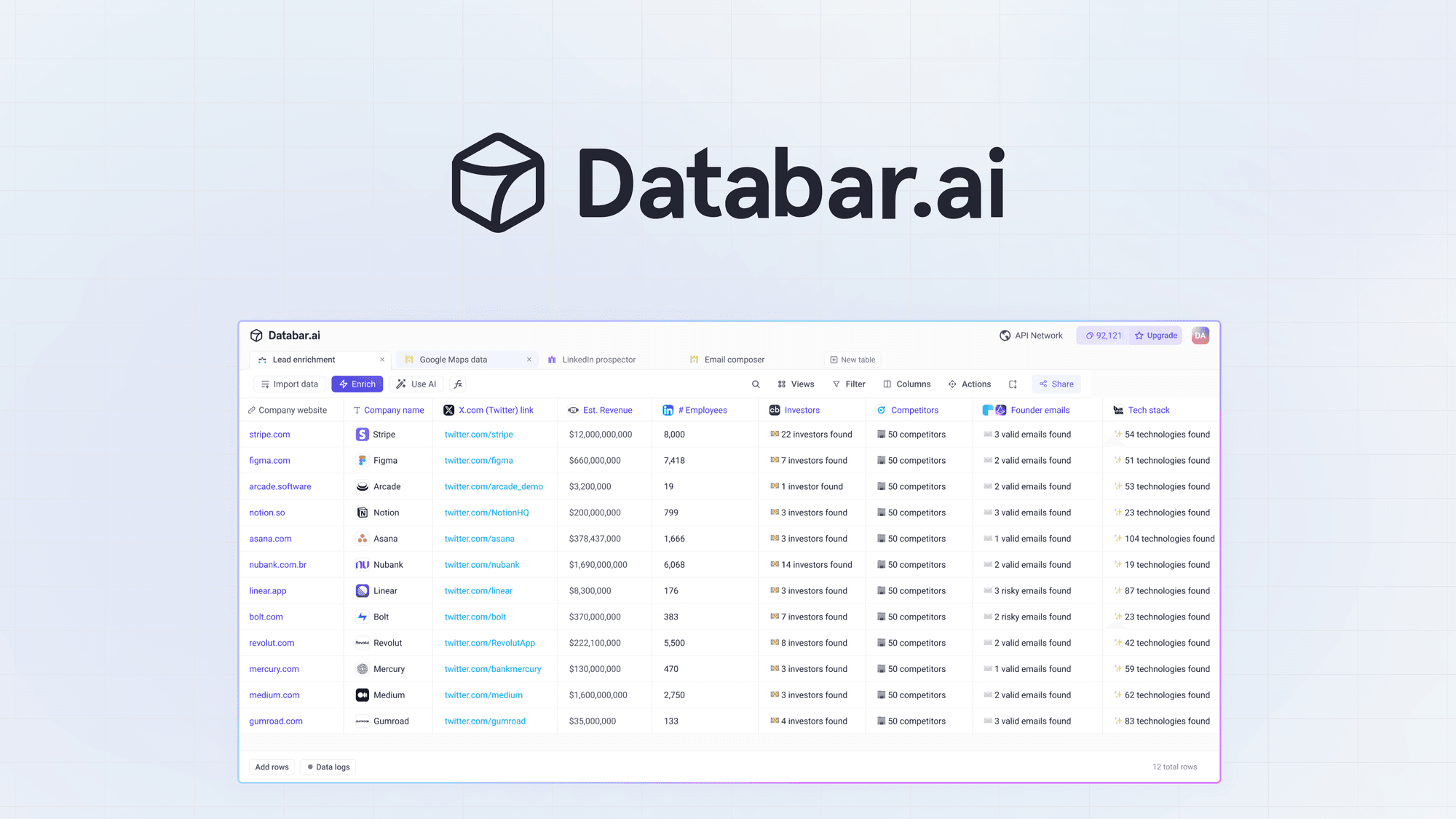The height and width of the screenshot is (819, 1456).
Task: Click the LinkedIn icon in the # Employees header
Action: pos(668,410)
